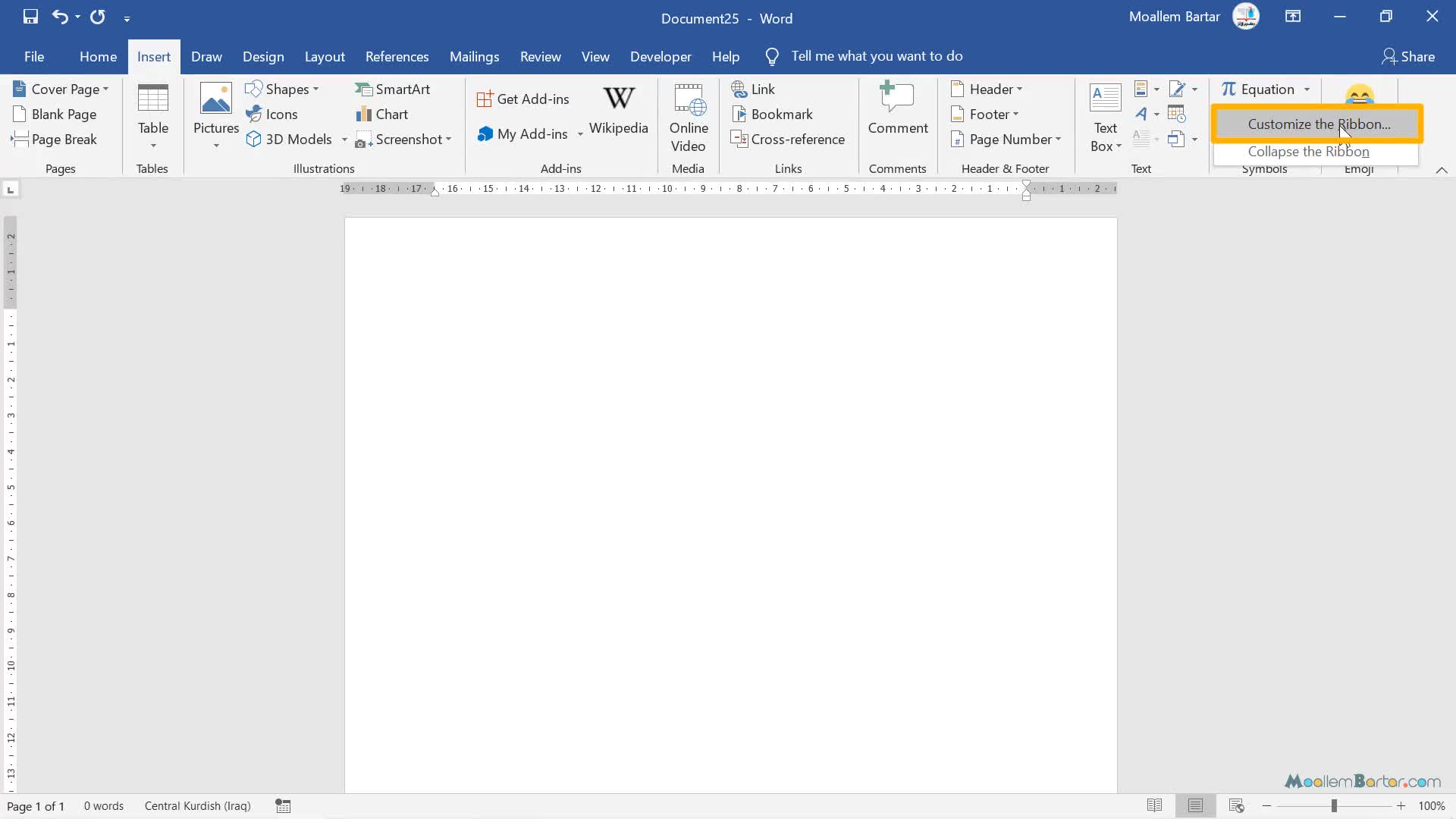Image resolution: width=1456 pixels, height=819 pixels.
Task: Click the Share button
Action: tap(1408, 57)
